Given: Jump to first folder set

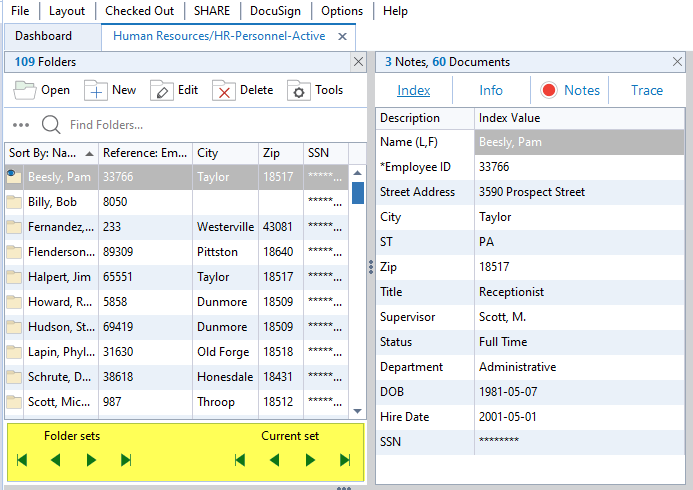Looking at the screenshot, I should coord(22,460).
